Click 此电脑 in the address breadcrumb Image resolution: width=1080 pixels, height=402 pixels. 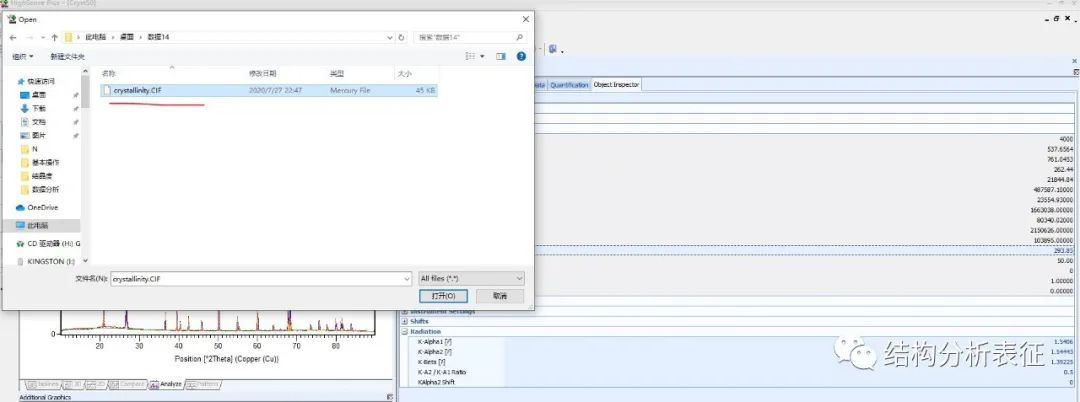click(95, 37)
